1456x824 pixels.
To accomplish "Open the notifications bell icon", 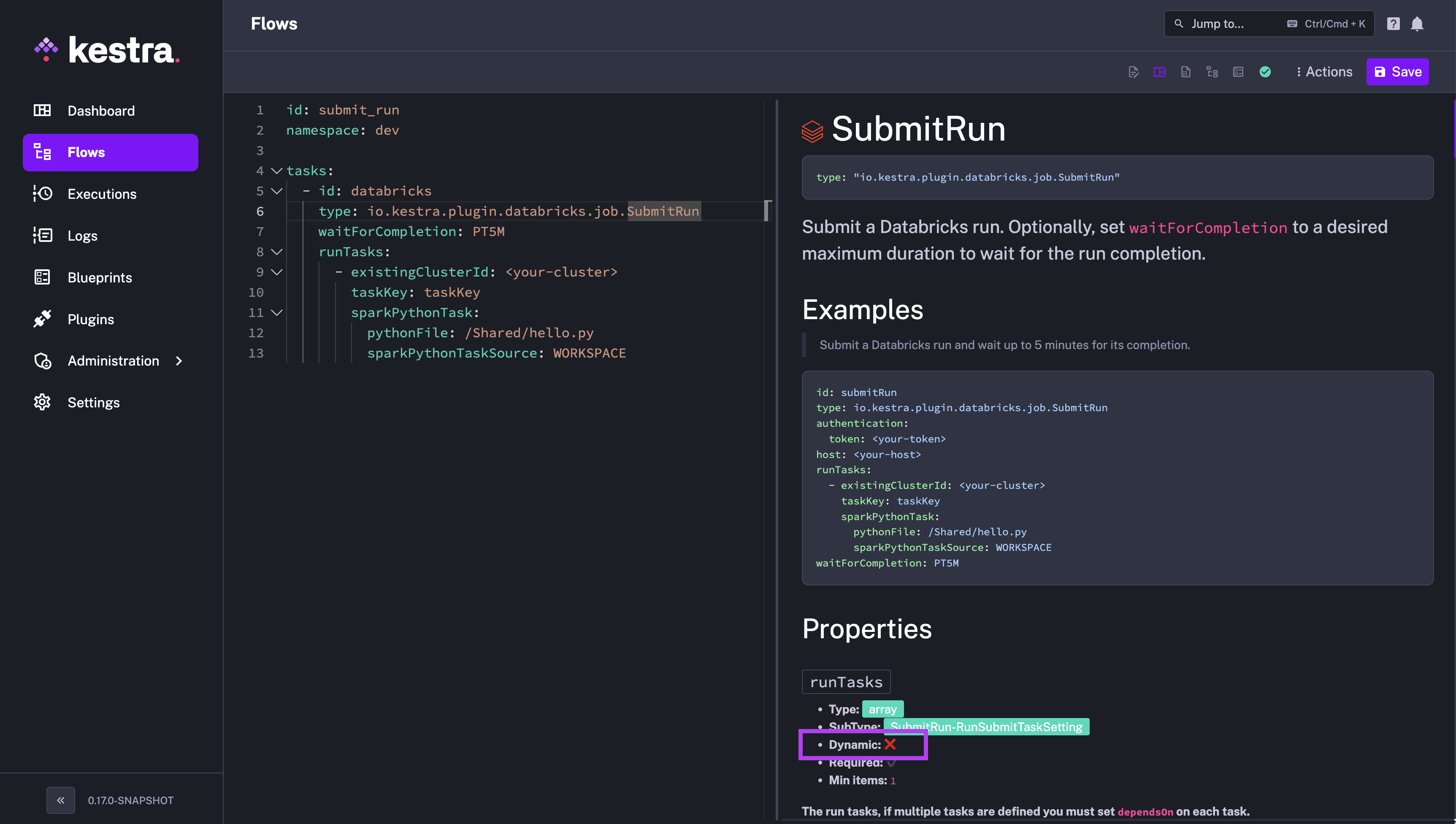I will pos(1418,24).
